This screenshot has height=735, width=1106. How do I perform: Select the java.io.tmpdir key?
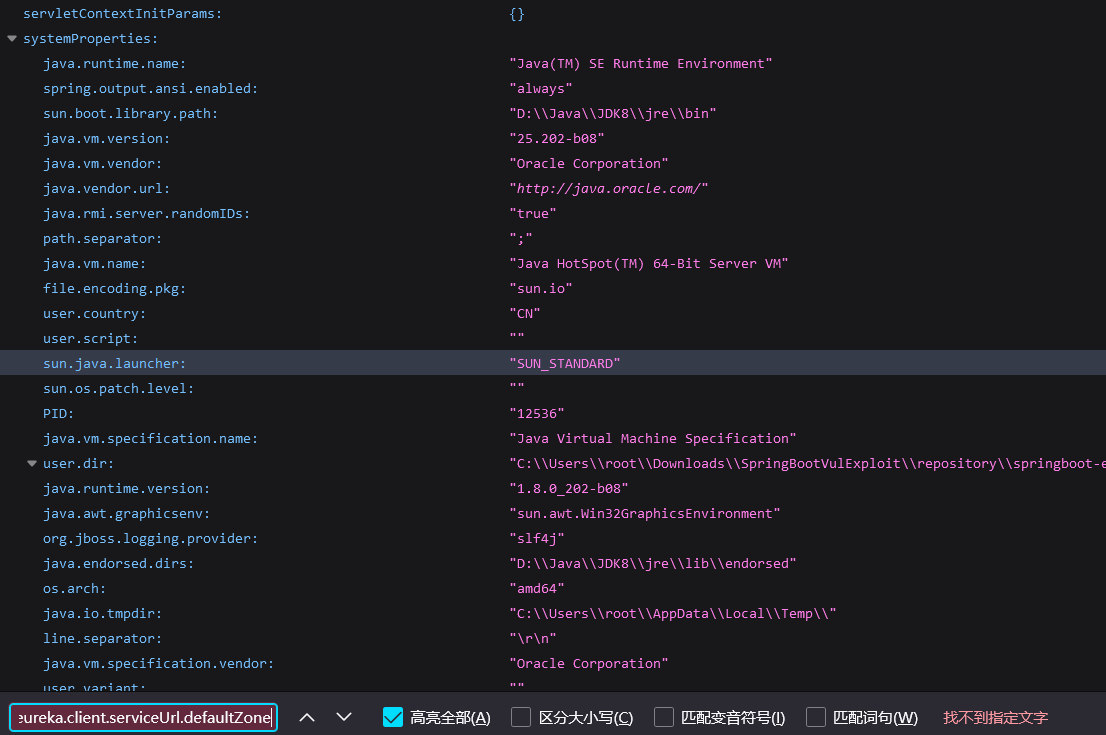click(102, 614)
